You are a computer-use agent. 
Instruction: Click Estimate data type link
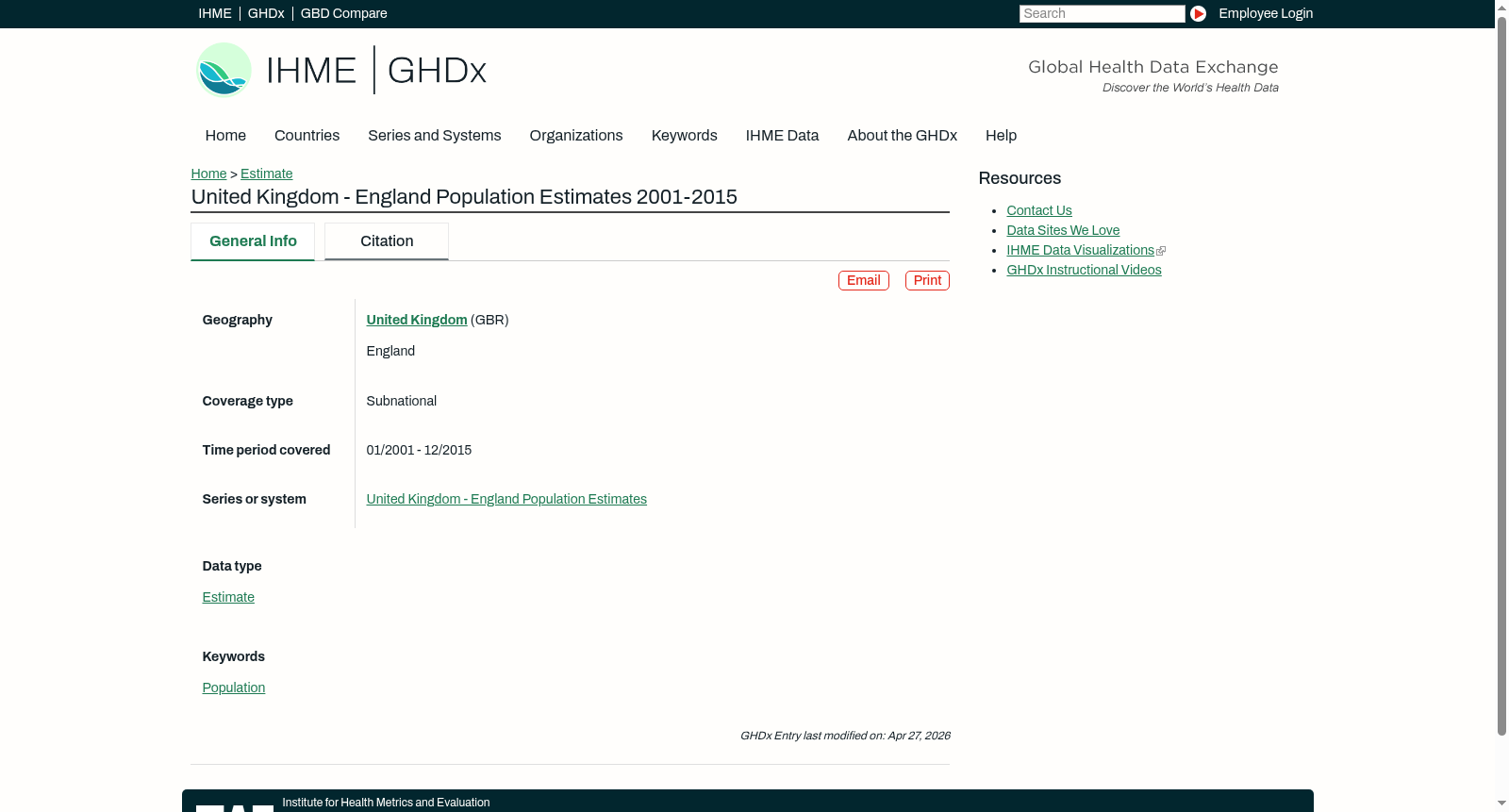click(x=228, y=597)
